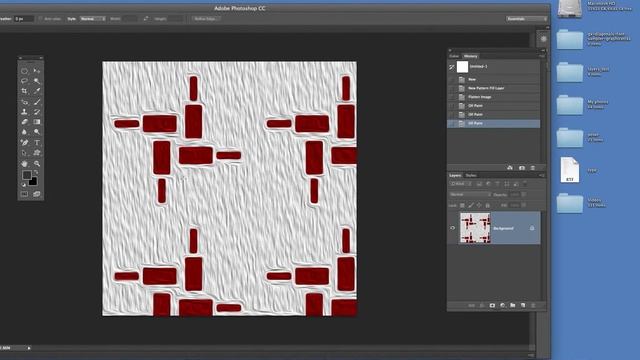Select the Zoom tool in toolbox
Screen dimensions: 640x360
pyautogui.click(x=37, y=164)
